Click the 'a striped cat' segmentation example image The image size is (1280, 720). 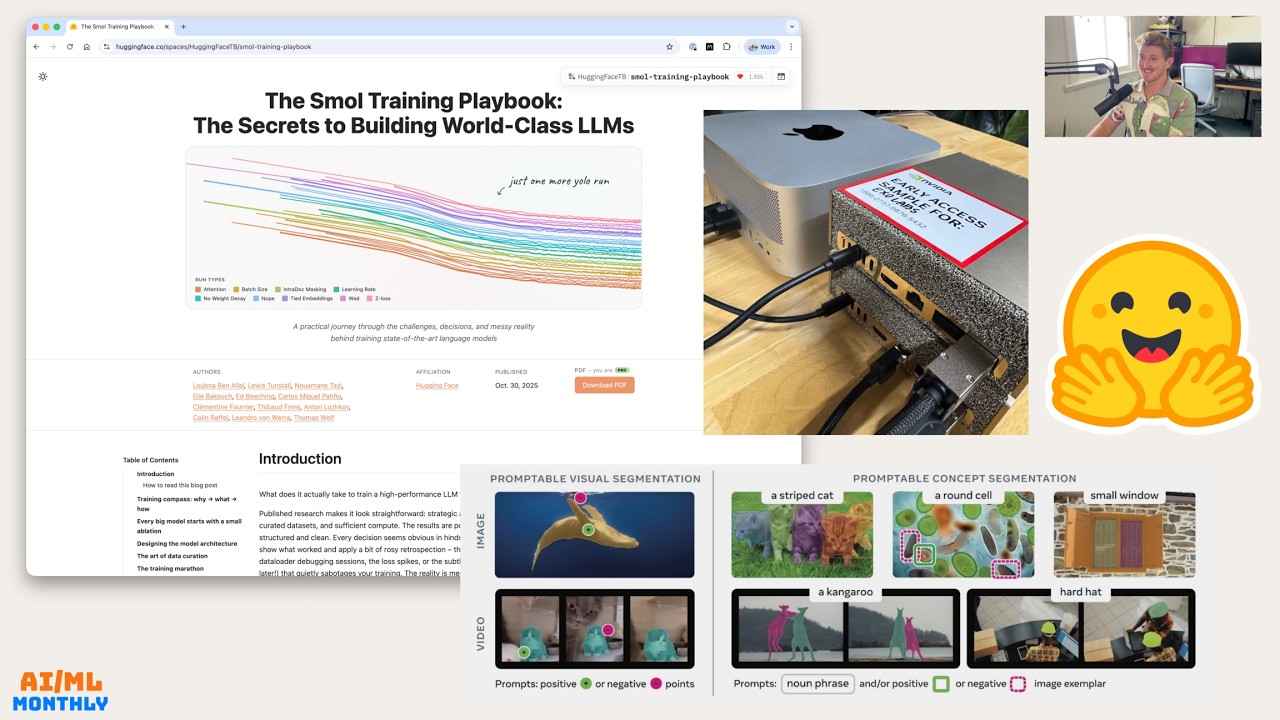pos(802,534)
